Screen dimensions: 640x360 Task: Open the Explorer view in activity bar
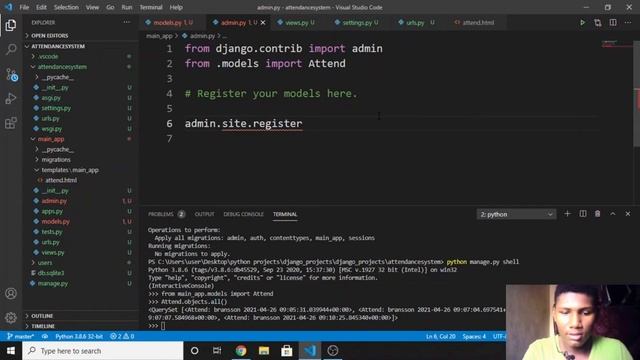click(11, 25)
